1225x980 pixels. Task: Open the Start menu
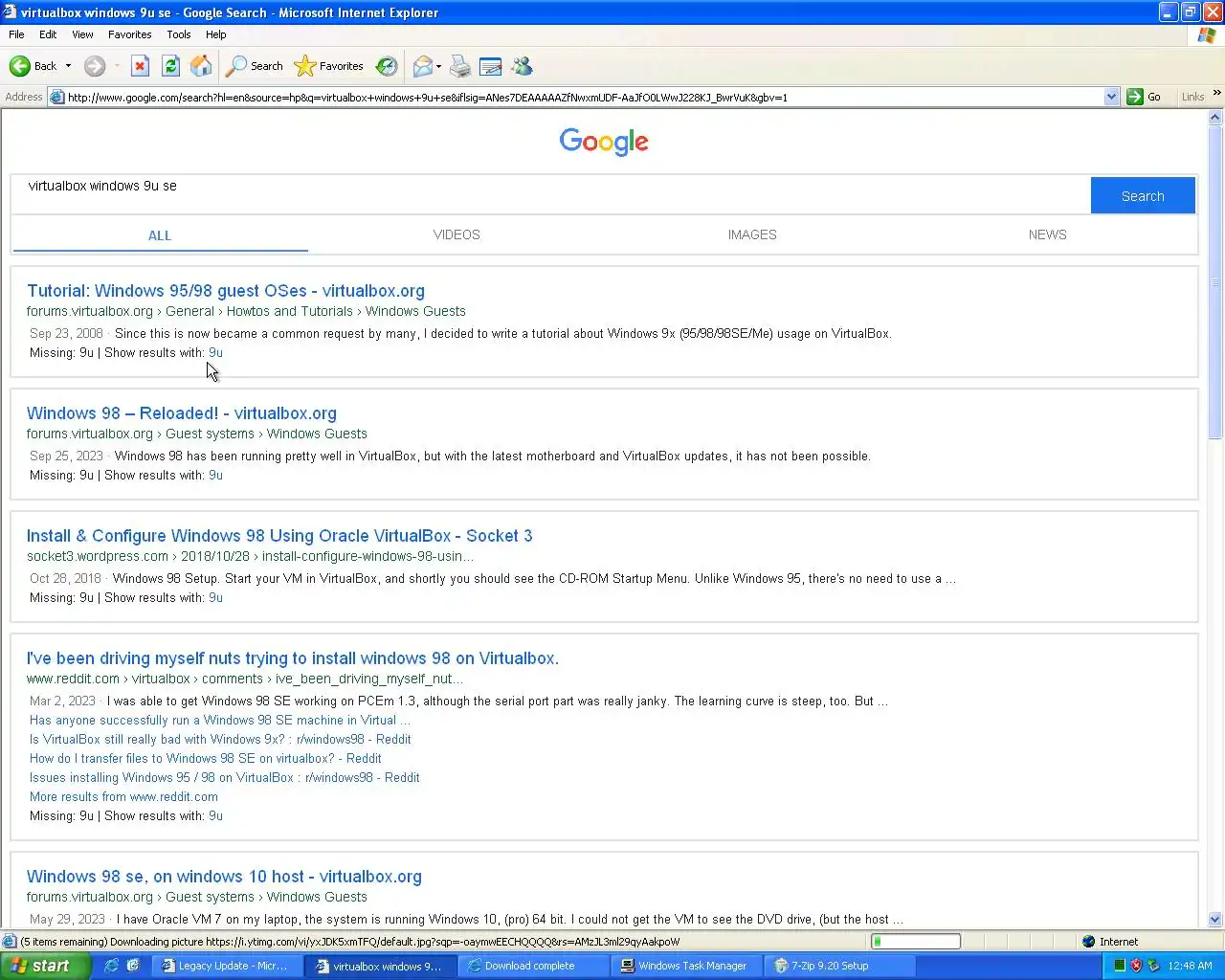[45, 966]
